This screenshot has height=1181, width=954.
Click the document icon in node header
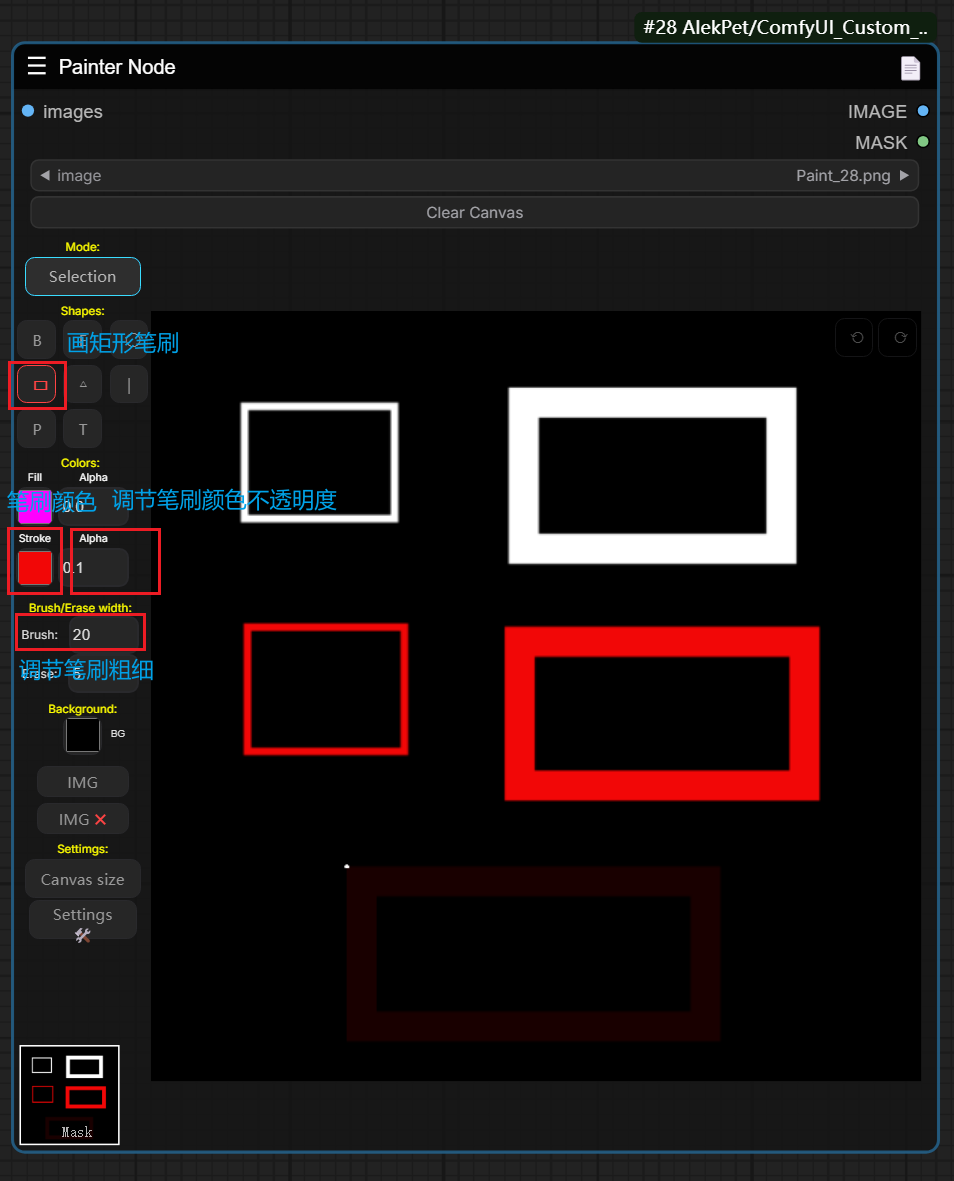(x=910, y=68)
